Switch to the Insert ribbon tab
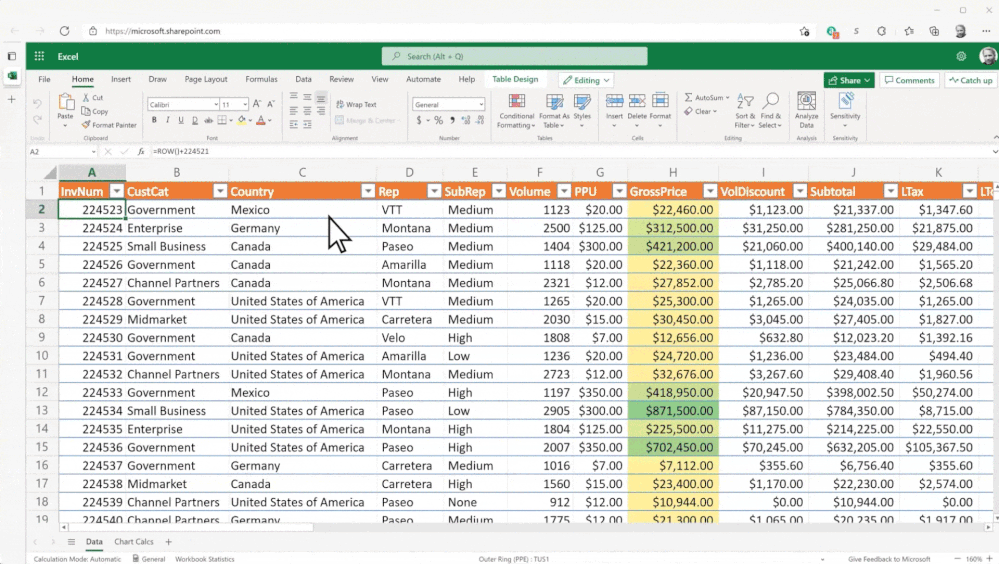The height and width of the screenshot is (564, 999). tap(120, 79)
